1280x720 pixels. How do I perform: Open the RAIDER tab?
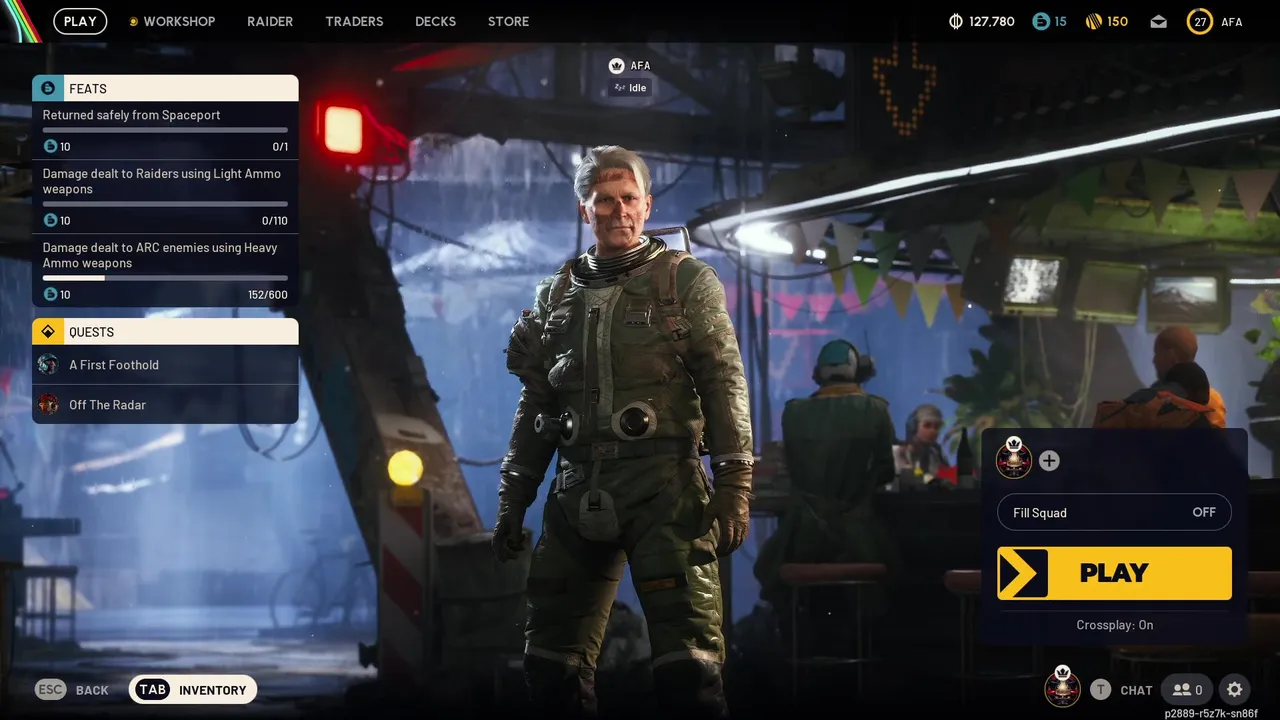(x=270, y=21)
